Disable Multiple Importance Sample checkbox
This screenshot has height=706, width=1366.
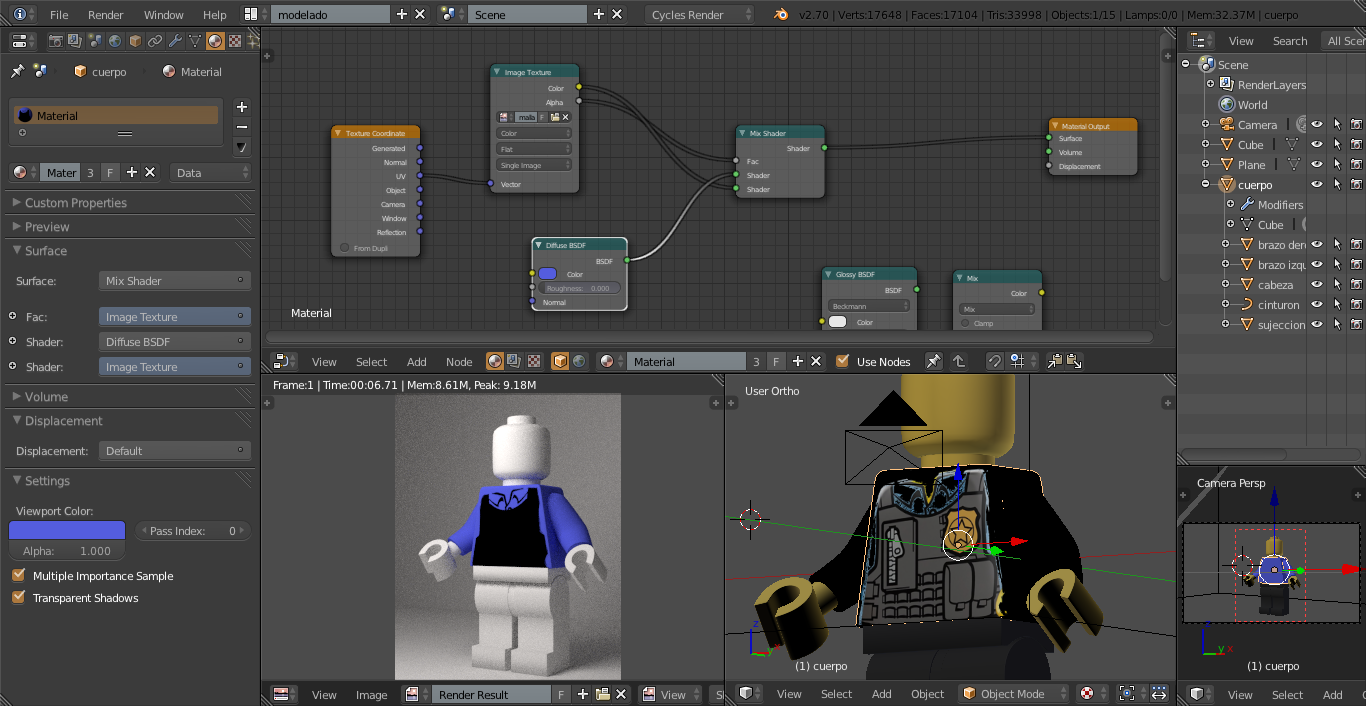pos(18,575)
